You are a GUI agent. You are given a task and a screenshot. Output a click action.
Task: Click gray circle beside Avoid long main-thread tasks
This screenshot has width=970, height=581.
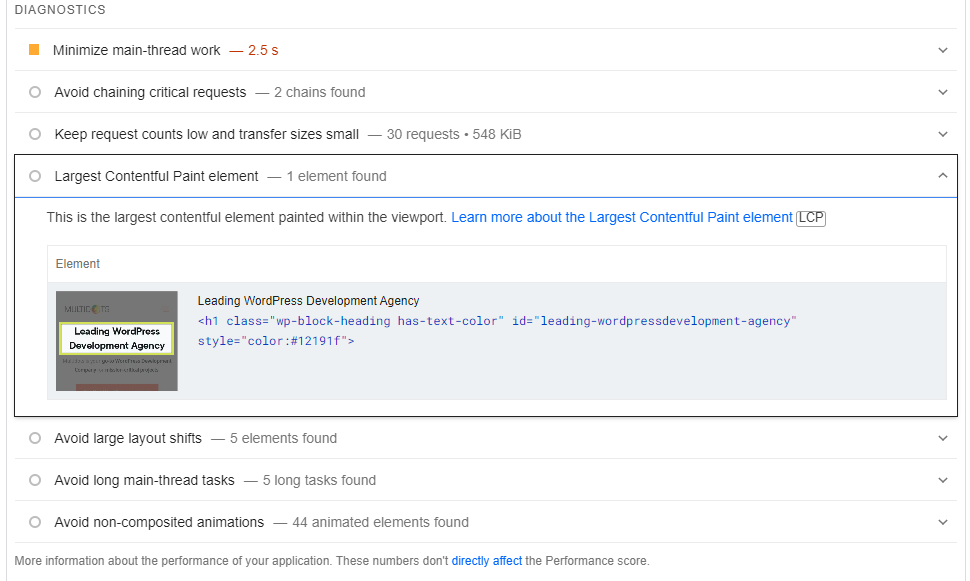click(x=35, y=480)
